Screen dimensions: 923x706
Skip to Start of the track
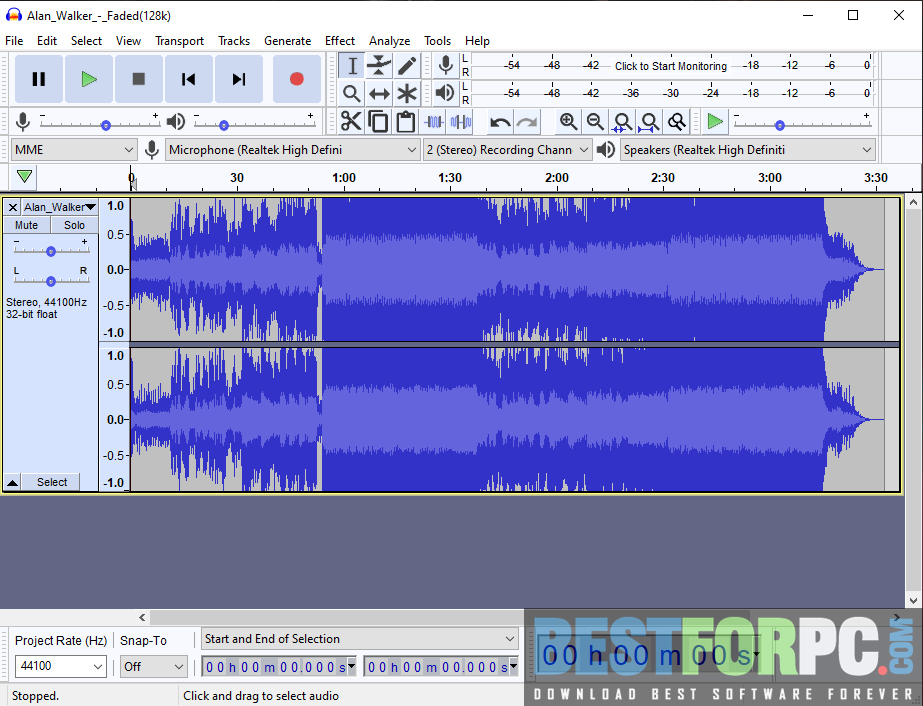click(x=188, y=79)
